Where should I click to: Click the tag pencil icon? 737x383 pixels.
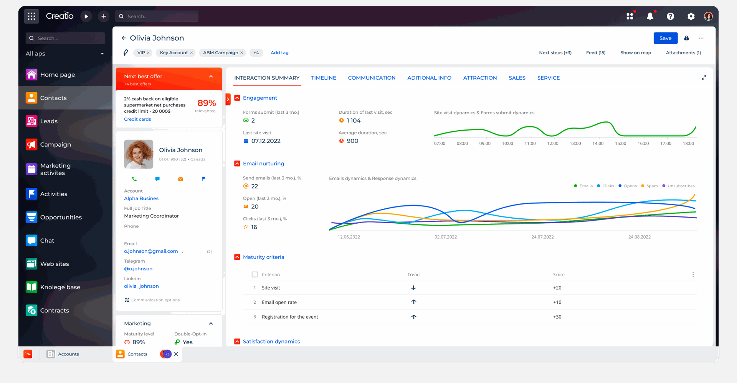[x=125, y=53]
